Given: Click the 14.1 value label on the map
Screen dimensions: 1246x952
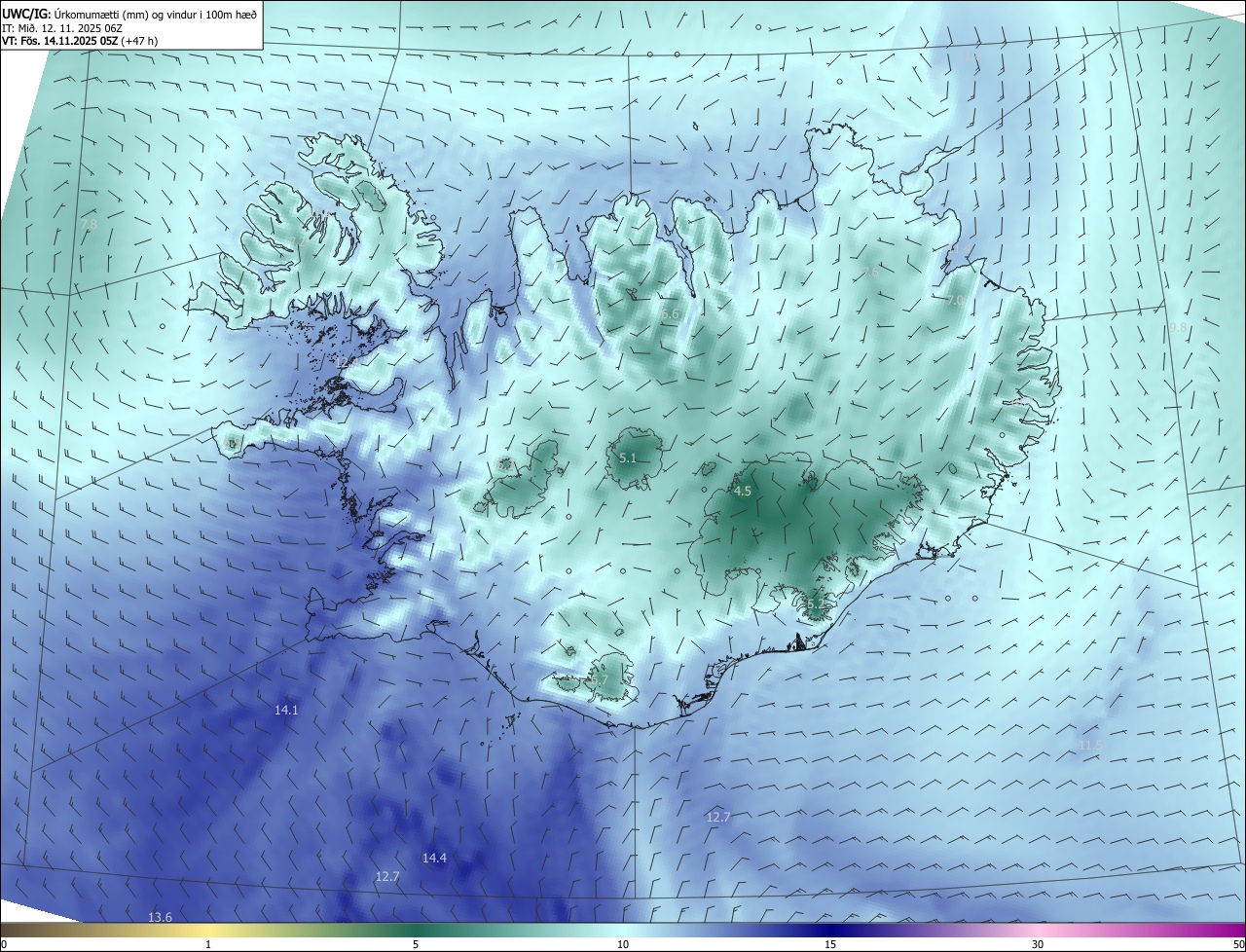Looking at the screenshot, I should (286, 711).
